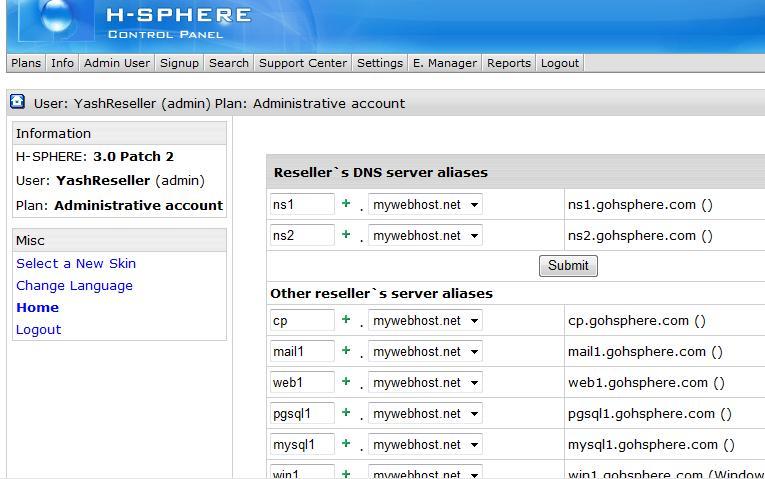765x479 pixels.
Task: Click the home icon beside User: YashReseller
Action: [x=17, y=101]
